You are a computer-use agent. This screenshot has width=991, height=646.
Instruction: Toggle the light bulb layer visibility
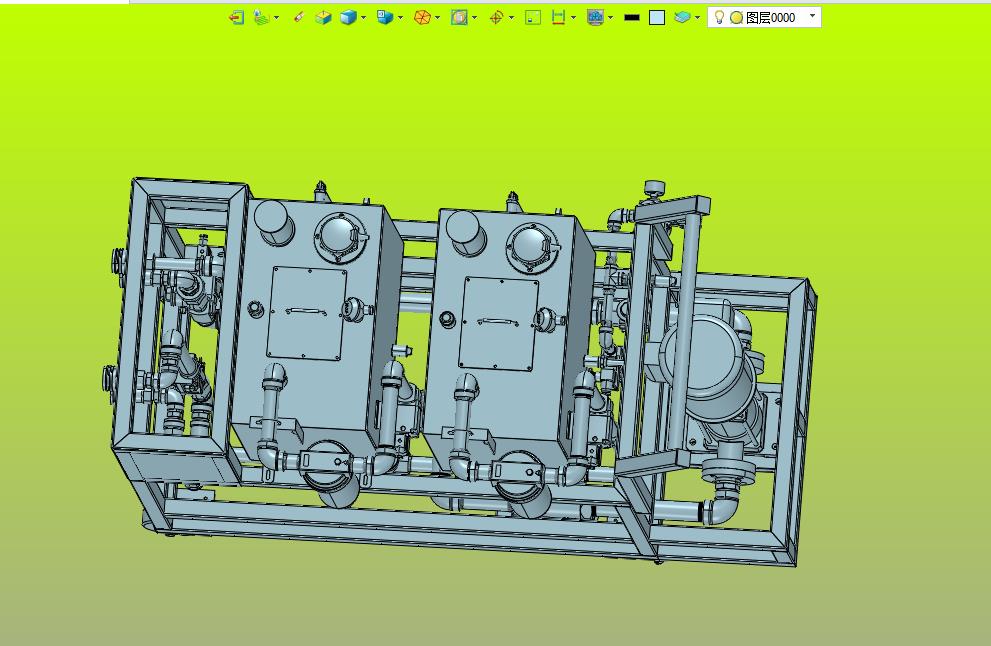tap(719, 18)
